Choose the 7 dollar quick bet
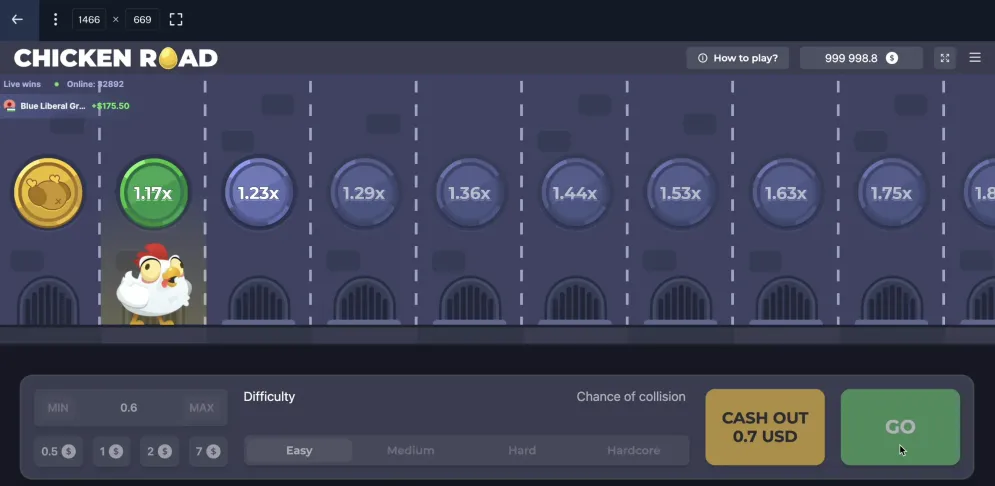Image resolution: width=995 pixels, height=486 pixels. [208, 451]
